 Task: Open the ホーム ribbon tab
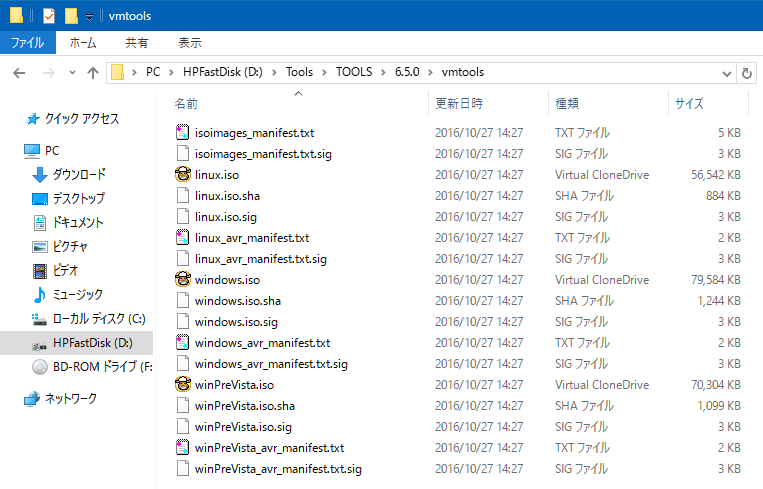click(83, 43)
